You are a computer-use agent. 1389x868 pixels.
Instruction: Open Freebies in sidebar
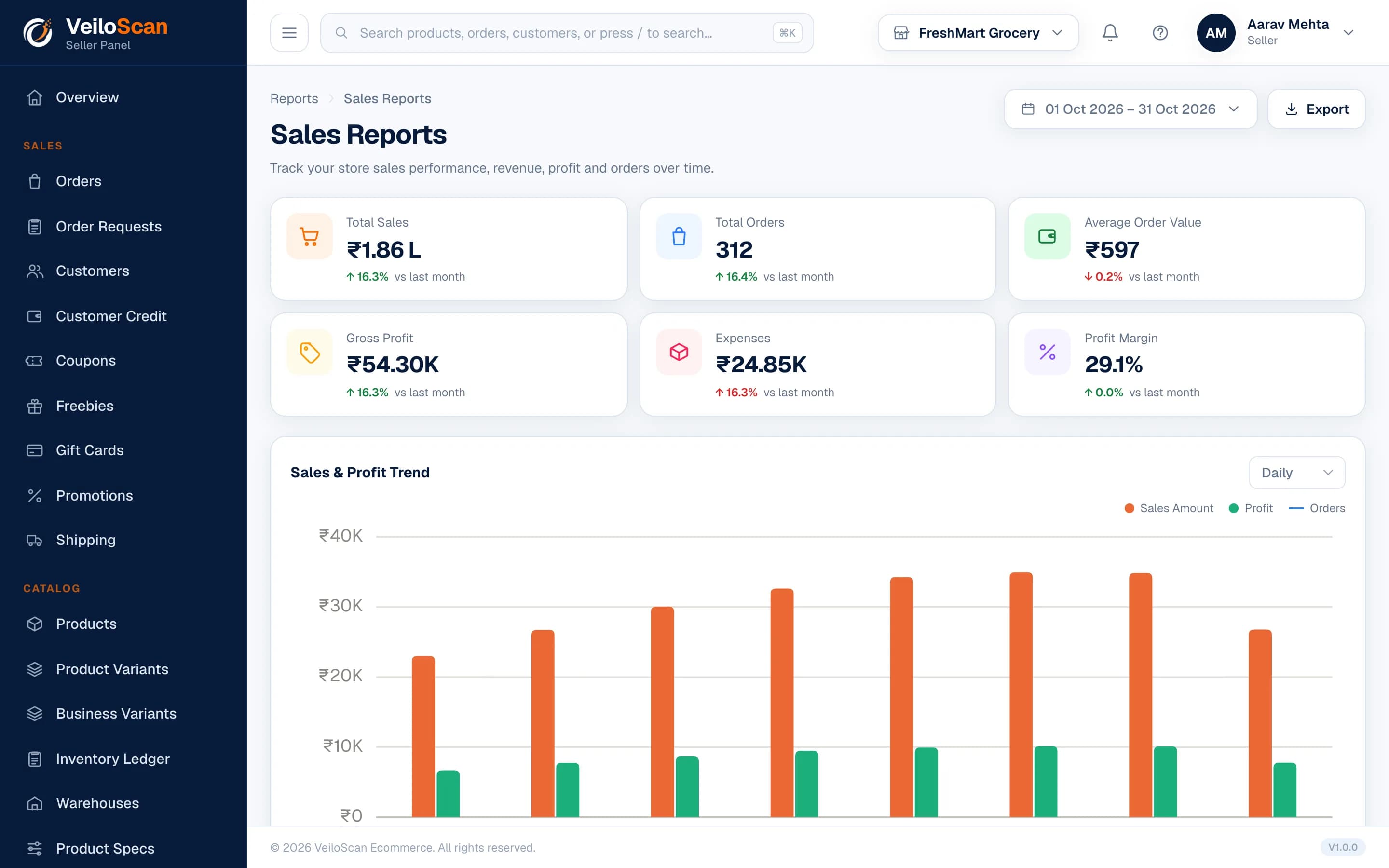(x=123, y=407)
